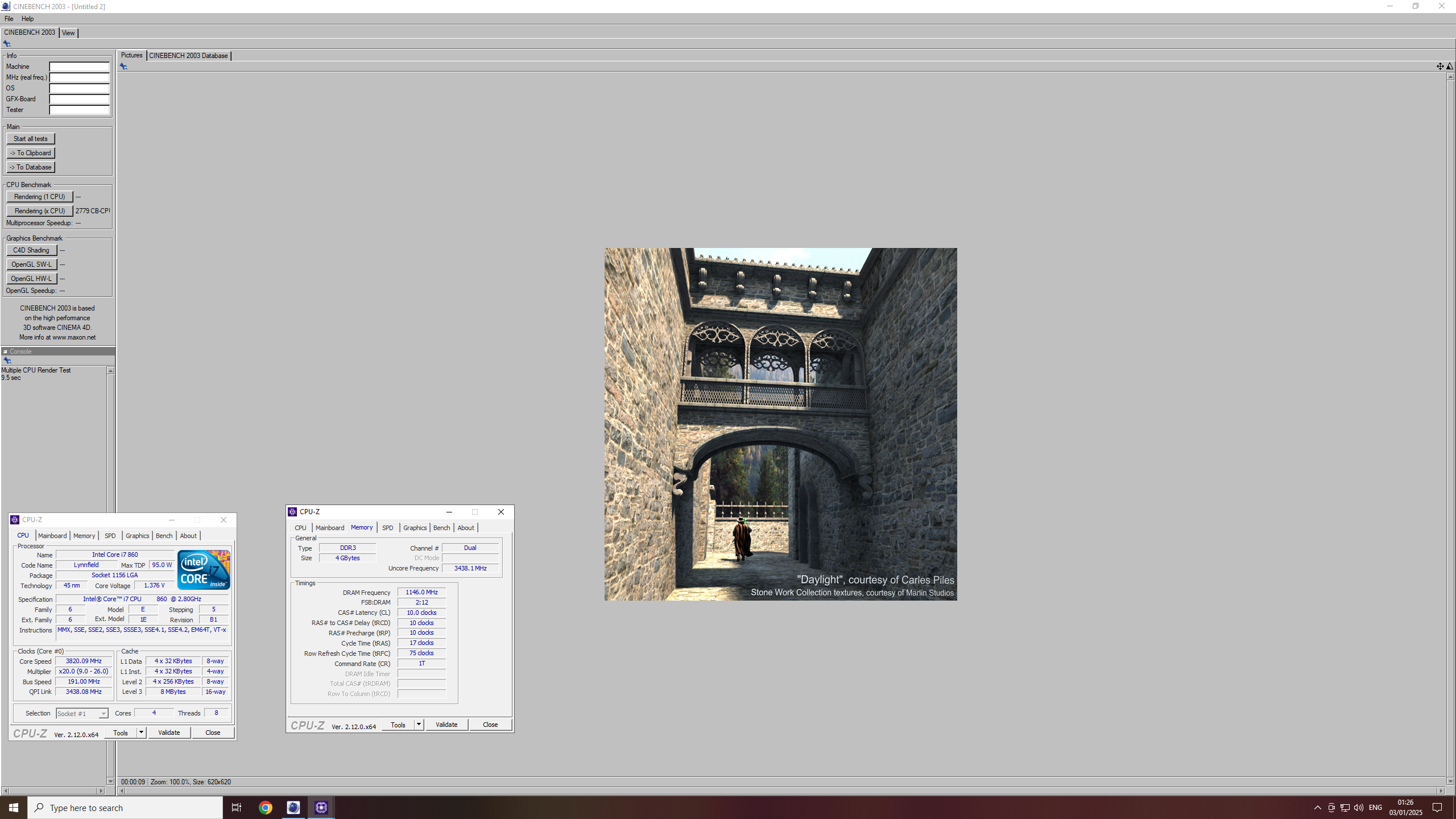Click the Cinebench app icon in title bar
The image size is (1456, 819).
pos(6,6)
